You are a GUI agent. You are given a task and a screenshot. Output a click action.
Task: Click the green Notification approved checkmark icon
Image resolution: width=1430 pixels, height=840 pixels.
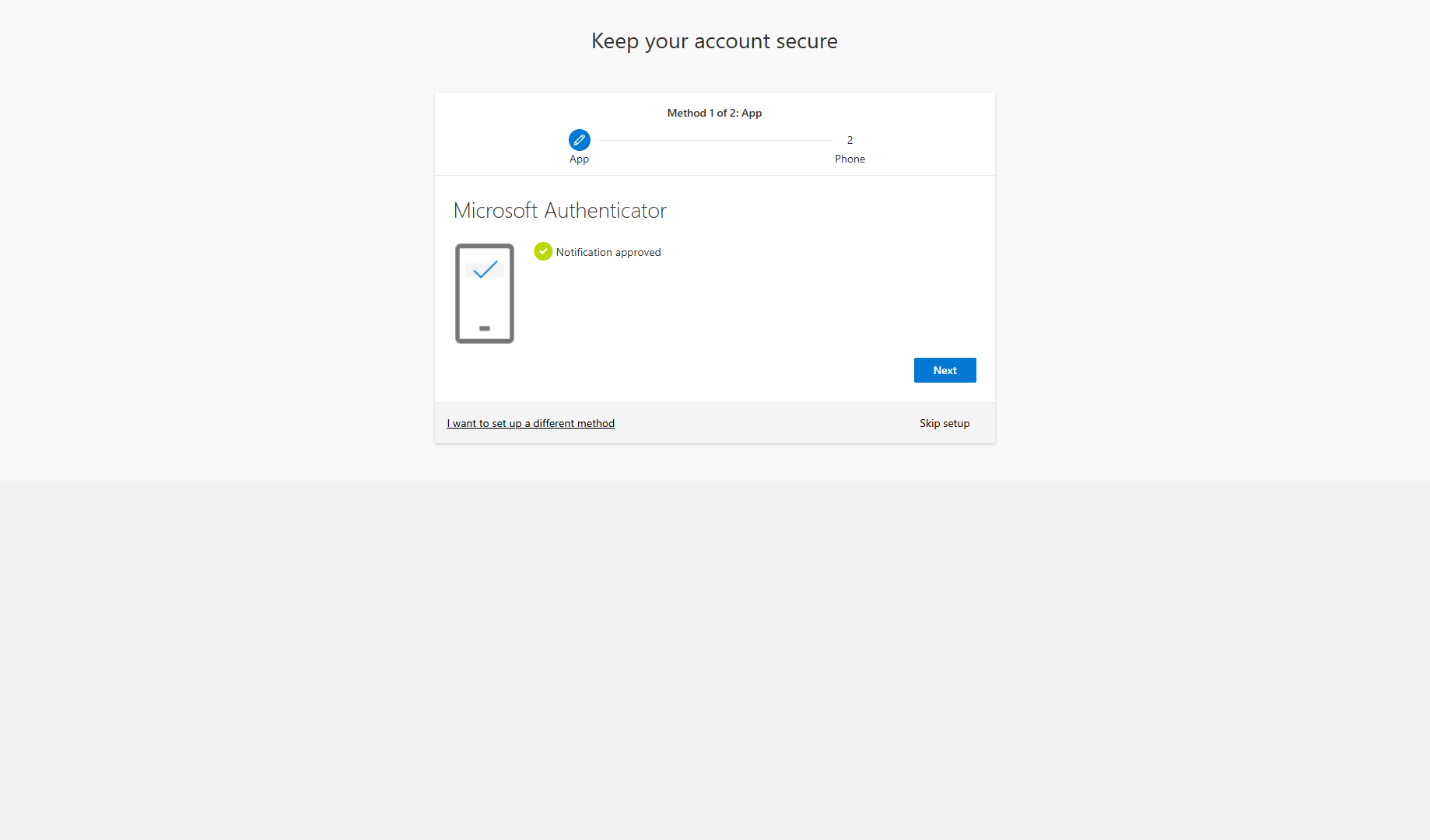coord(543,251)
